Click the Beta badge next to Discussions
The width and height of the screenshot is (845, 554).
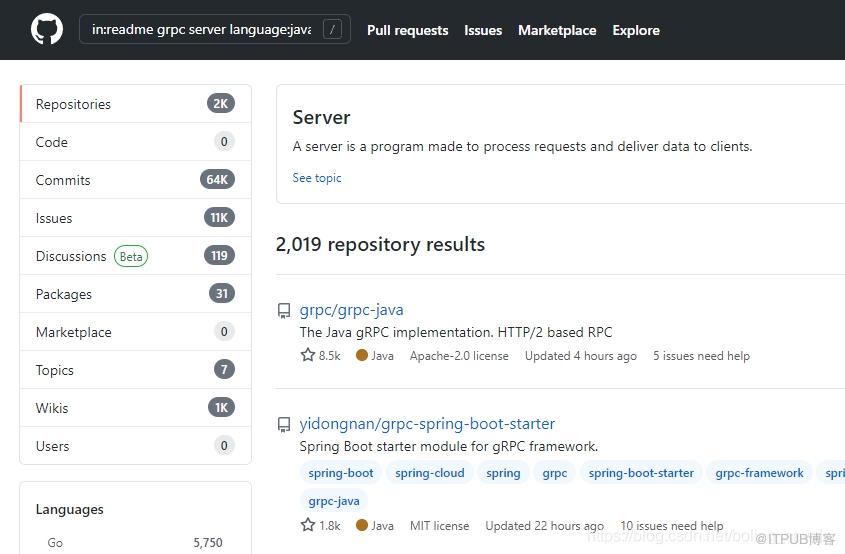pos(131,256)
